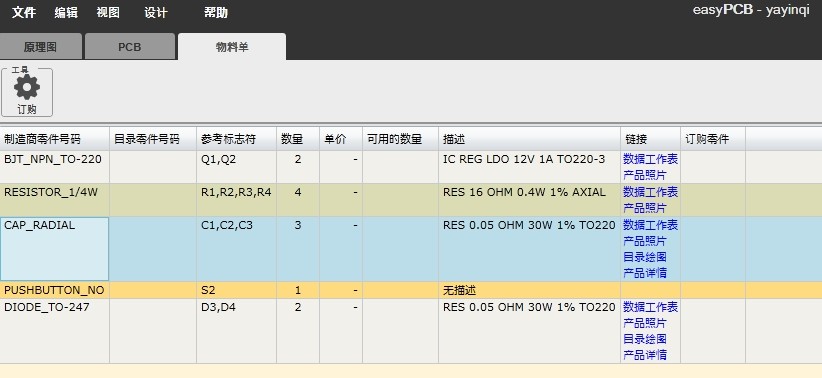Click CAP_RADIAL row description RES 0.05 OHM
Image resolution: width=822 pixels, height=378 pixels.
529,225
